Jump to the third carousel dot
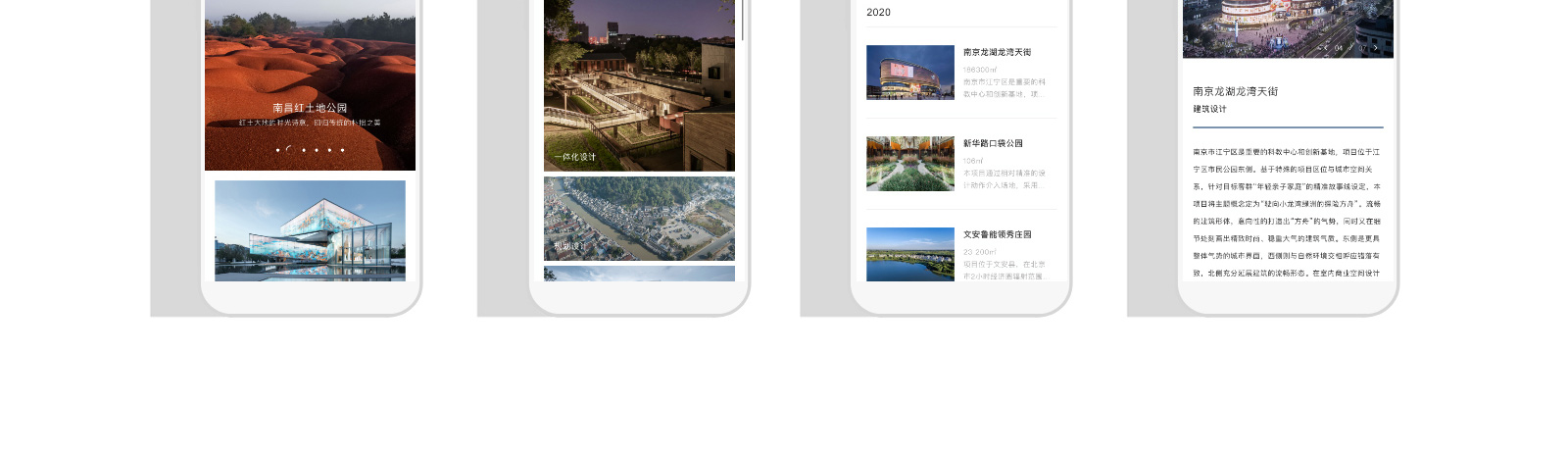 304,150
